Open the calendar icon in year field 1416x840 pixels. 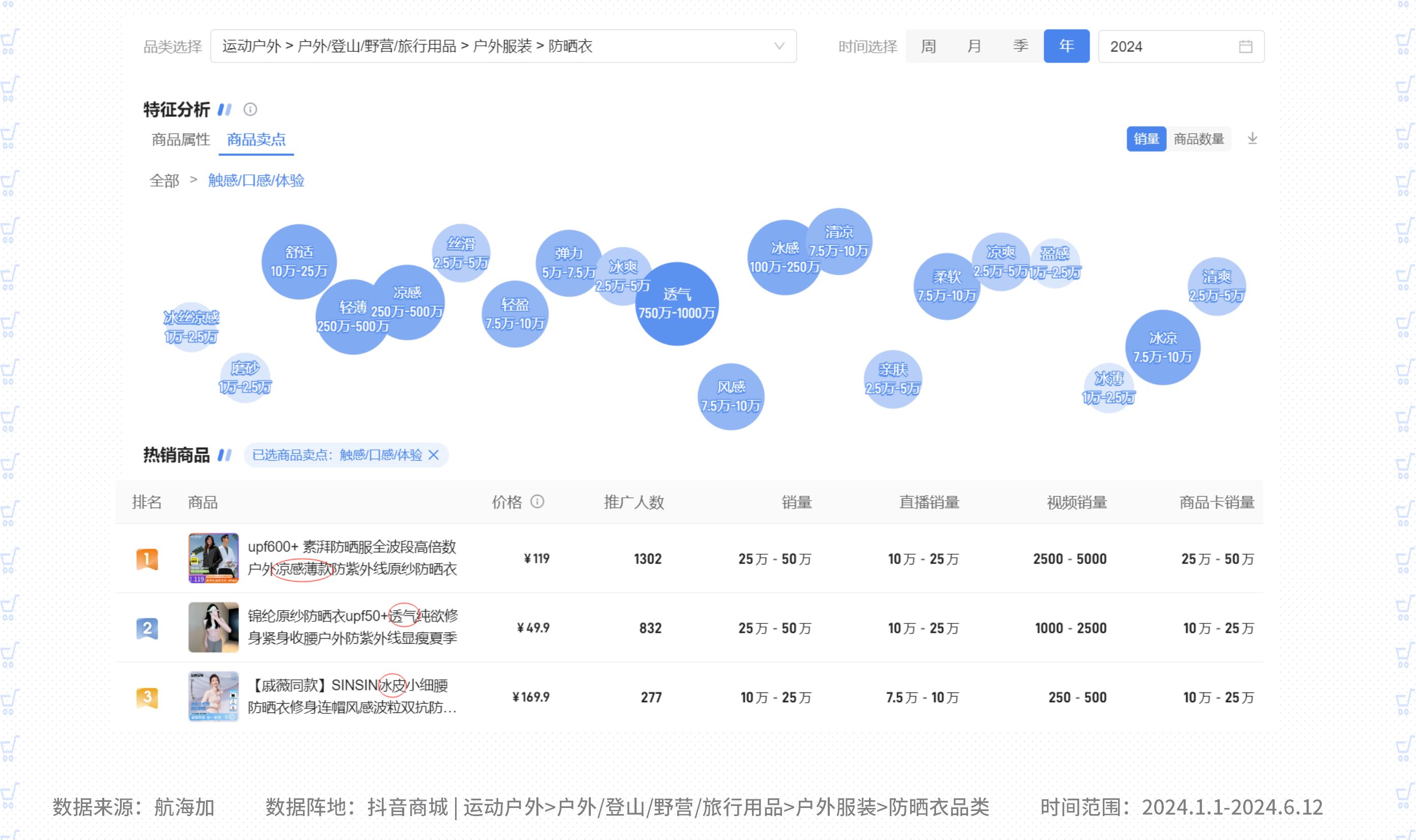pyautogui.click(x=1245, y=46)
